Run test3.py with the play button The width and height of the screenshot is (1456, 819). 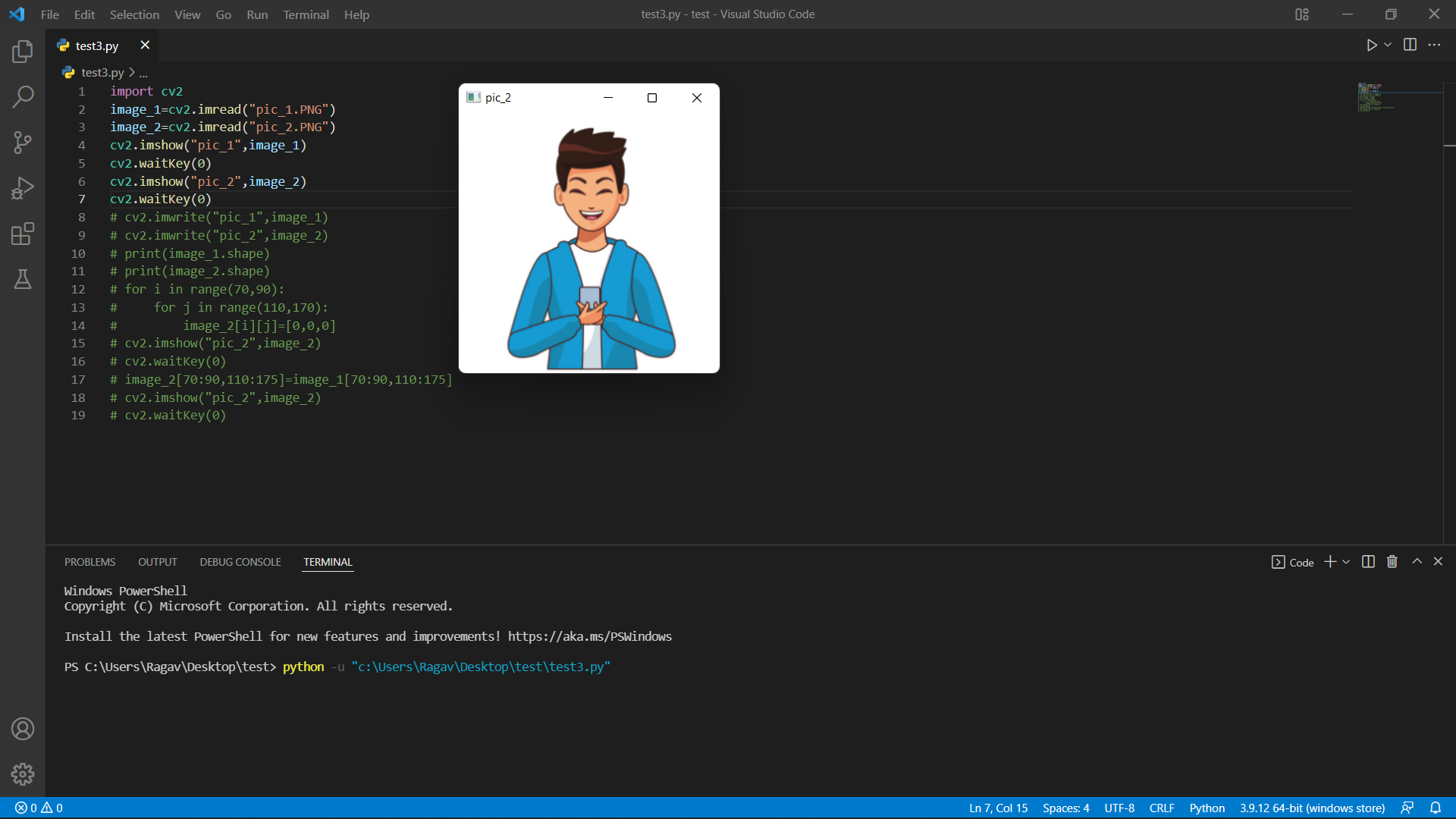[1373, 45]
